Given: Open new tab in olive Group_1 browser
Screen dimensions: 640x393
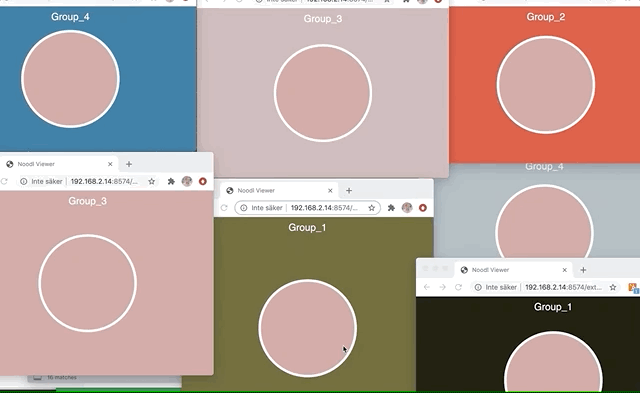Looking at the screenshot, I should point(349,191).
